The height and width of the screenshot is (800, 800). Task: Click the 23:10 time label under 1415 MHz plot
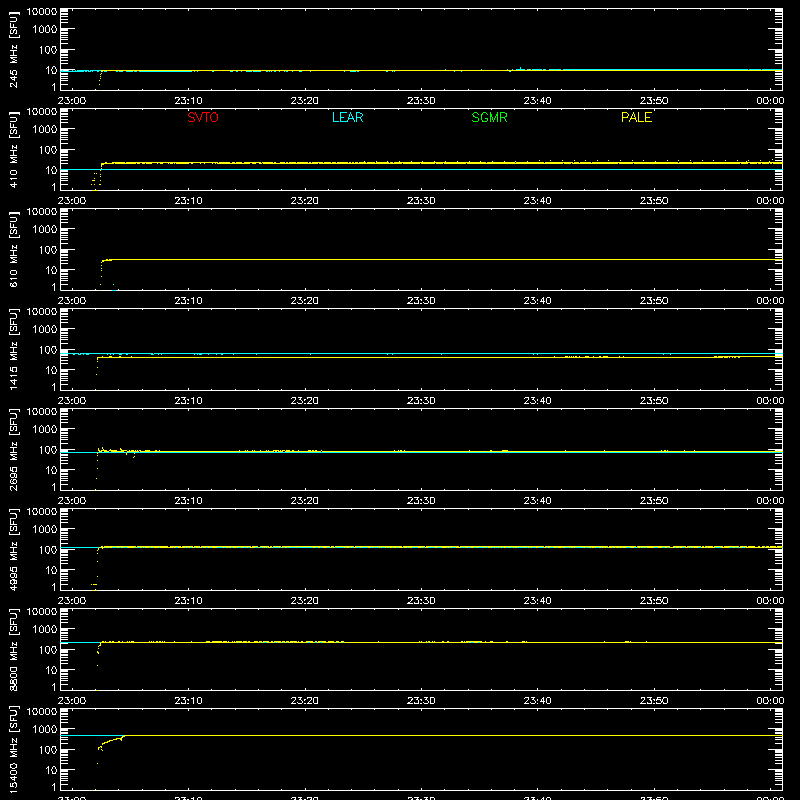click(188, 401)
